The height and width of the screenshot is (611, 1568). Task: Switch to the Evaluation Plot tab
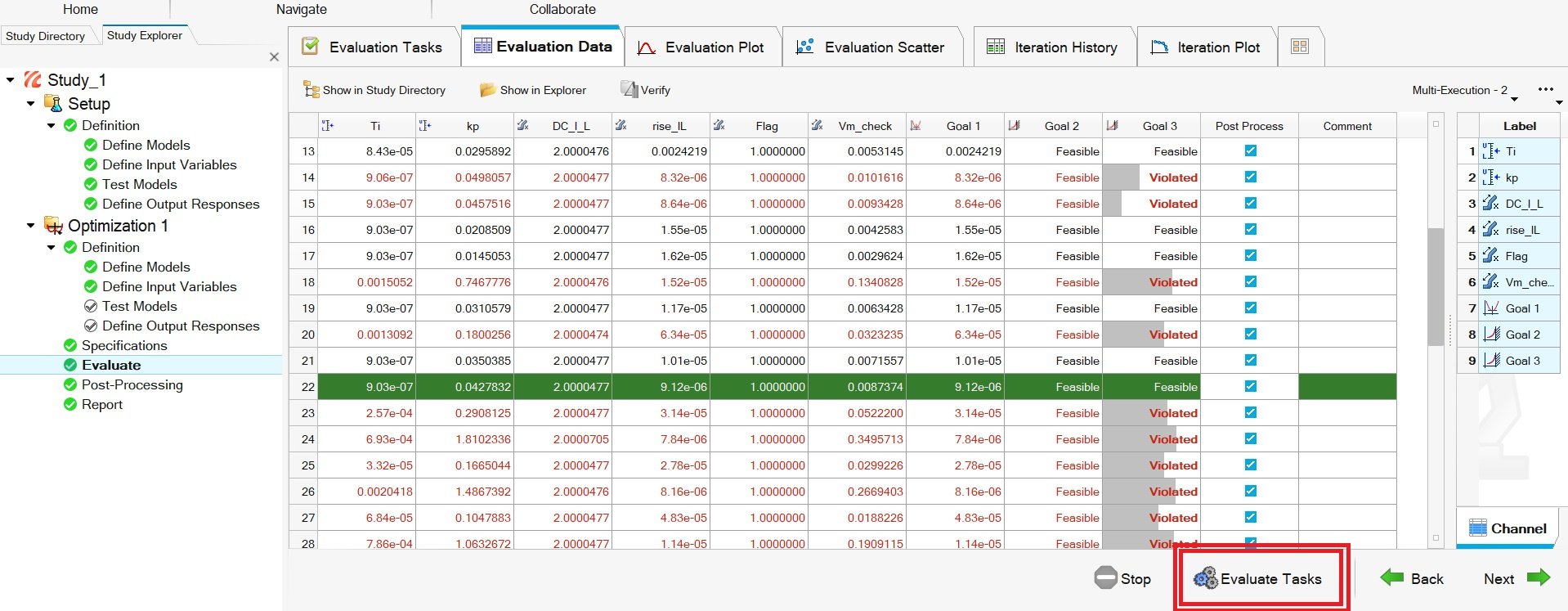coord(702,47)
